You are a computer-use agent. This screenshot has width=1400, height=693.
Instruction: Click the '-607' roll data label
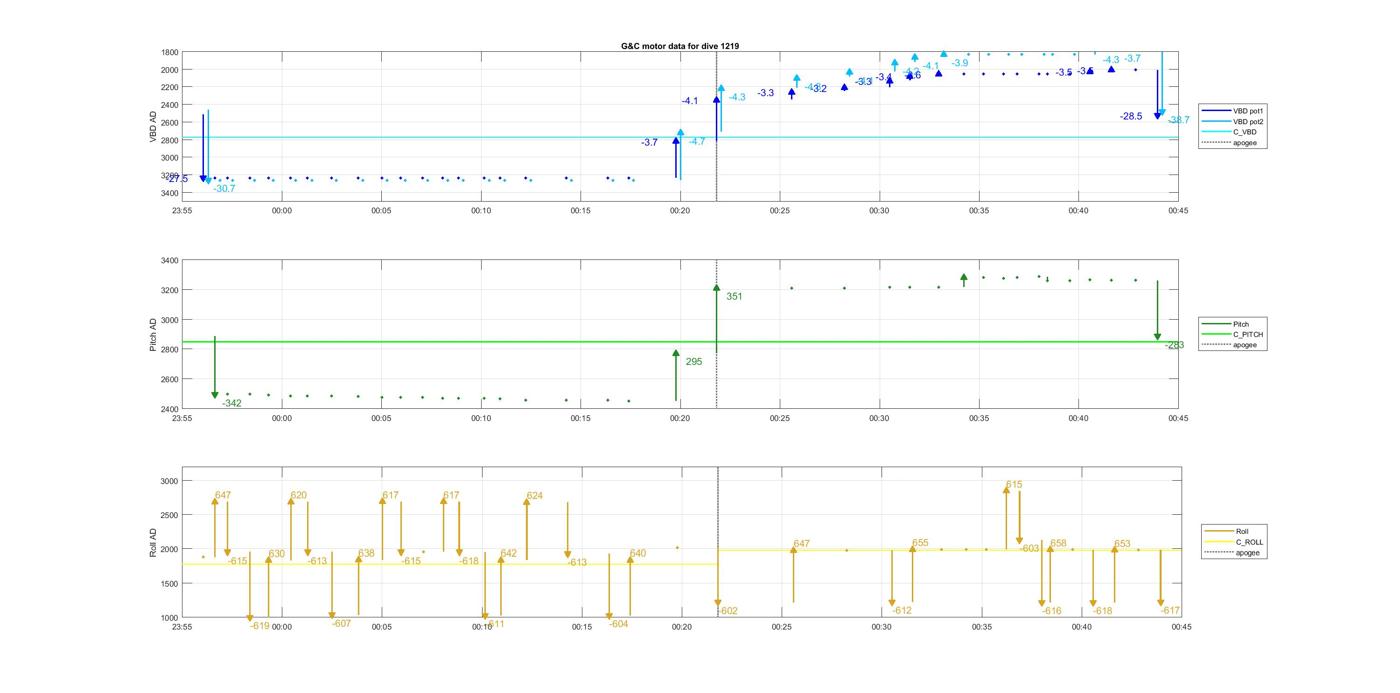[x=342, y=623]
